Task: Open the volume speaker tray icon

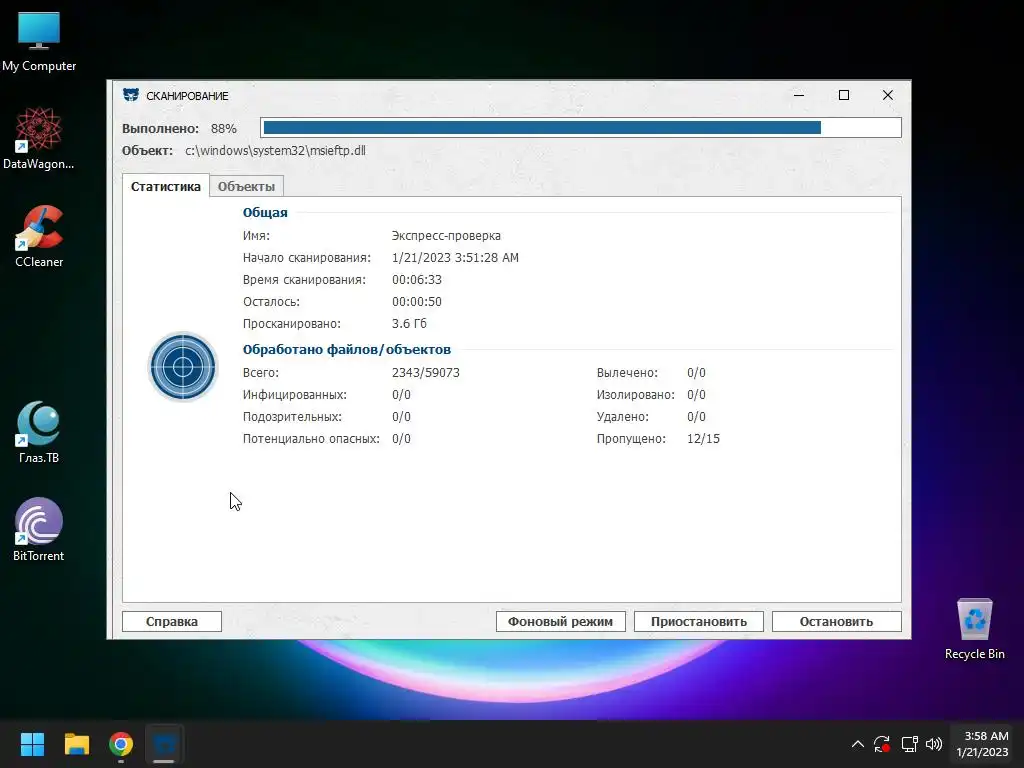Action: 934,744
